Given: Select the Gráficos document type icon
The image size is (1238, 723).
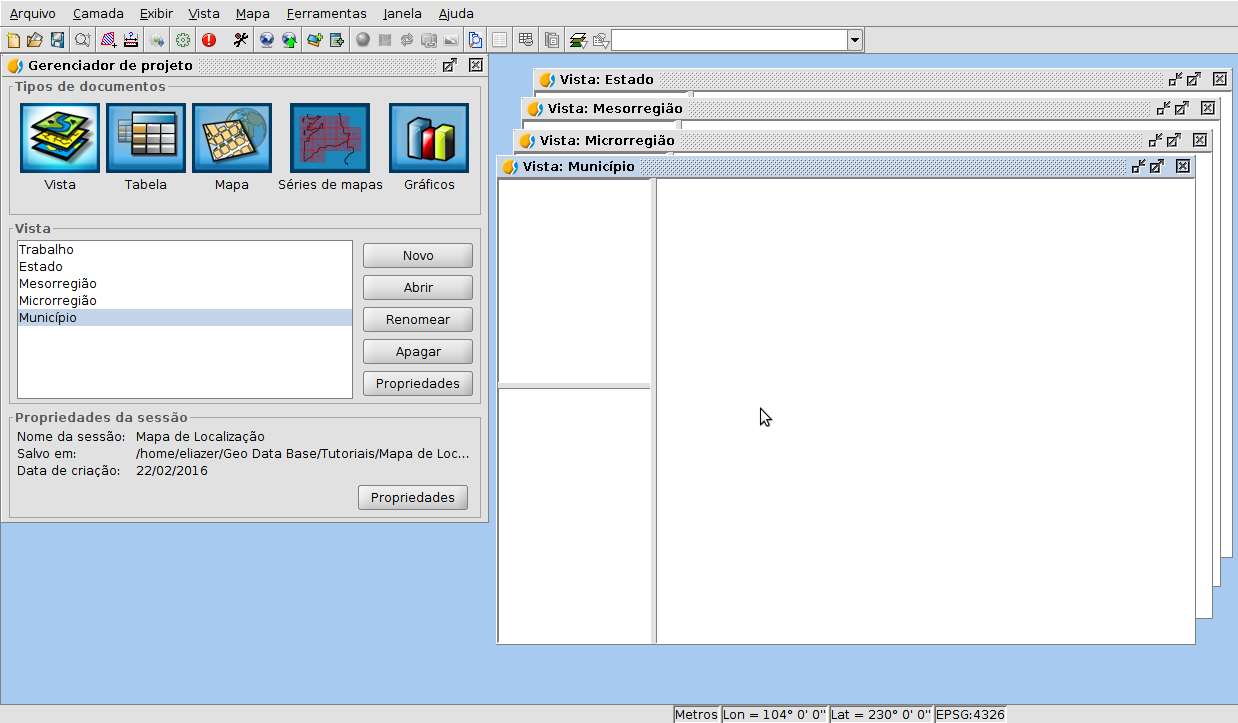Looking at the screenshot, I should point(429,139).
